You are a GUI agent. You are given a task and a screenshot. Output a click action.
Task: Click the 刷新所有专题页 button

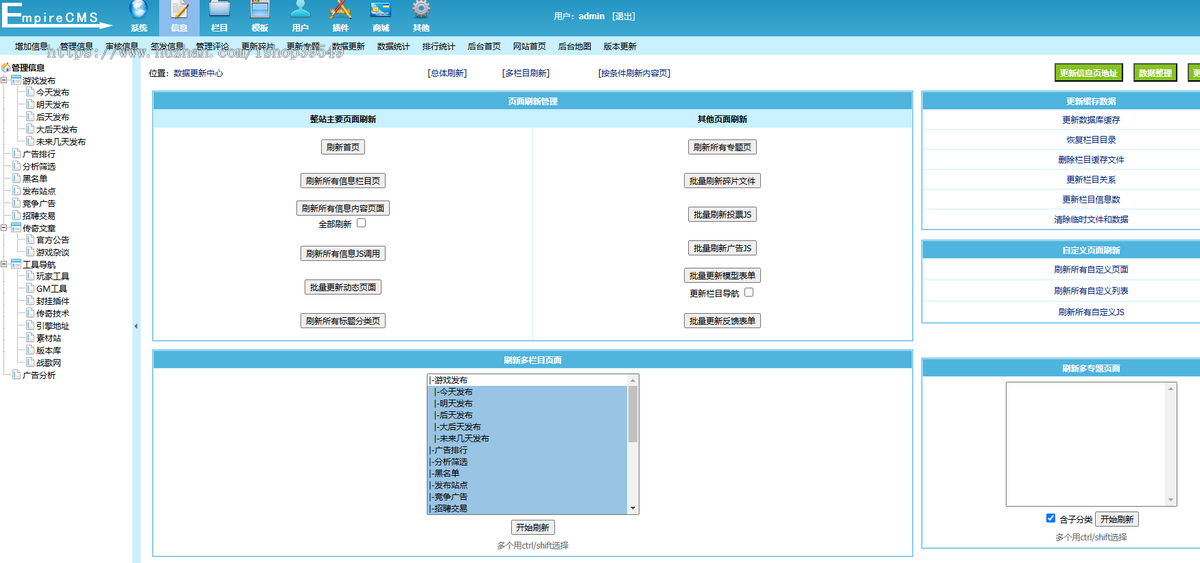[723, 147]
